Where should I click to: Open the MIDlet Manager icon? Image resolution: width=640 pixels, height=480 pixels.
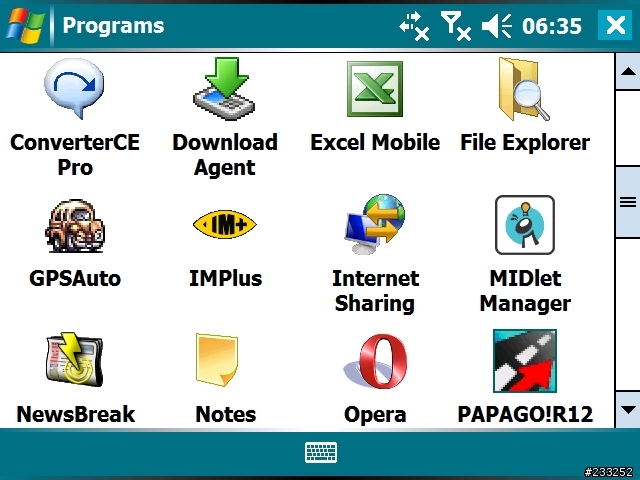(x=525, y=225)
